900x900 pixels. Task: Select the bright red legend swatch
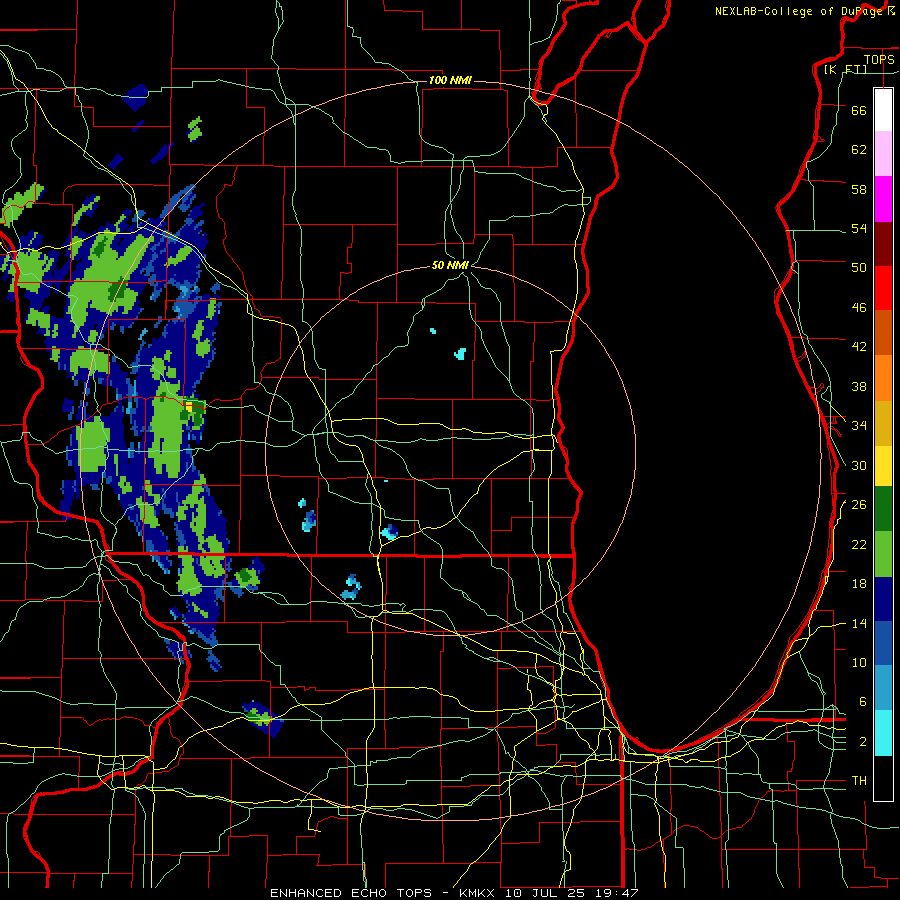(x=883, y=288)
